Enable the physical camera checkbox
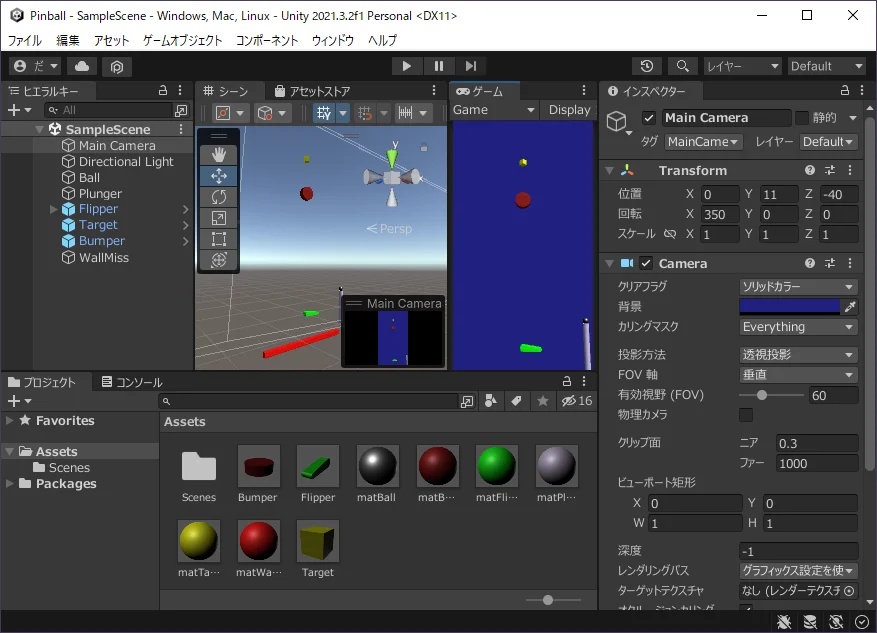 (746, 415)
